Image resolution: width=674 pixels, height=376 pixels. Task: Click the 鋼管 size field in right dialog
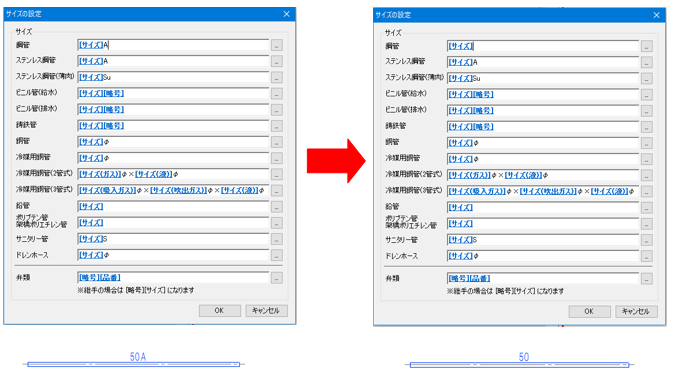543,46
